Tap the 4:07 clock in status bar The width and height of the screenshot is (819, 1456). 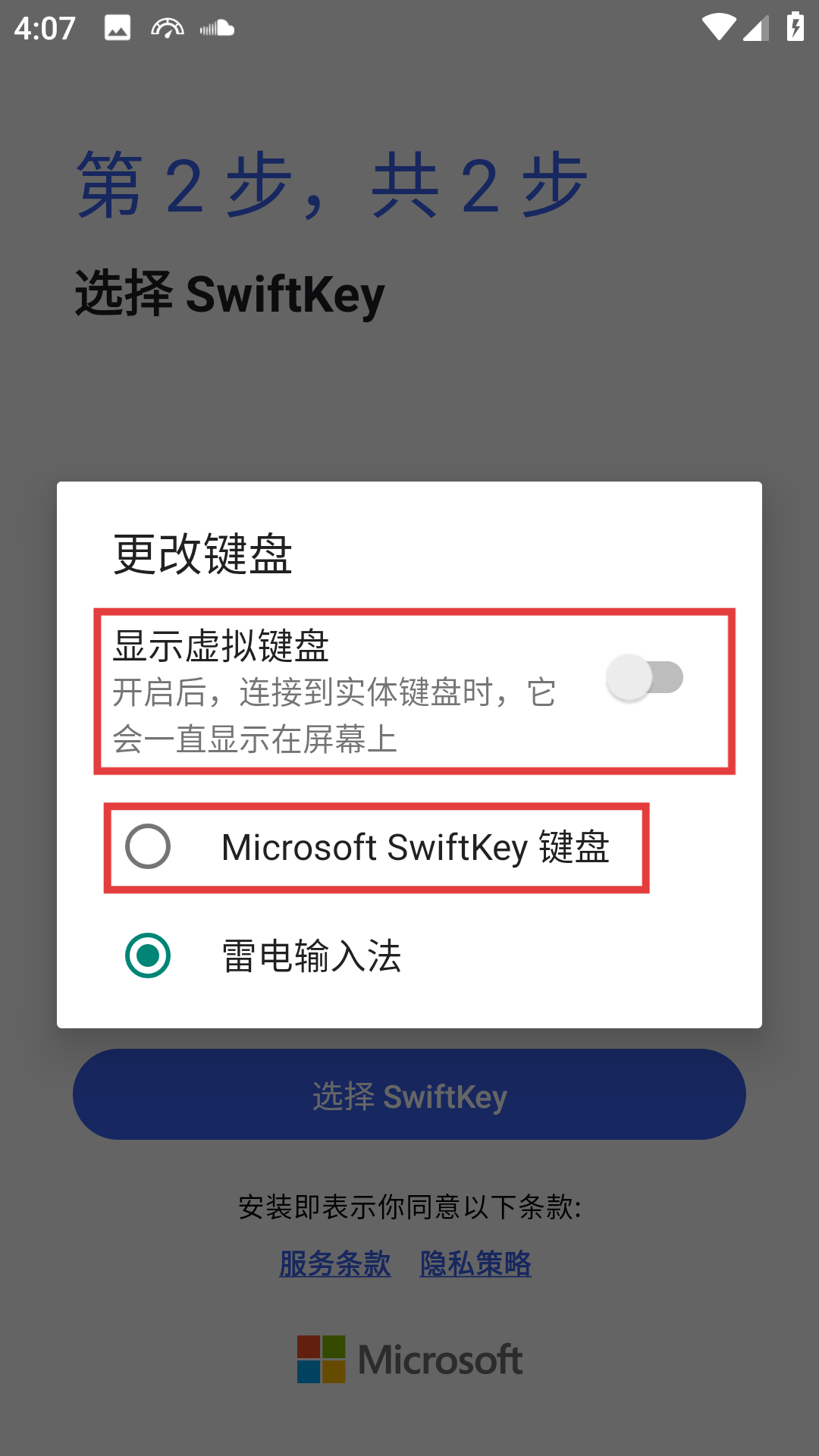(45, 29)
